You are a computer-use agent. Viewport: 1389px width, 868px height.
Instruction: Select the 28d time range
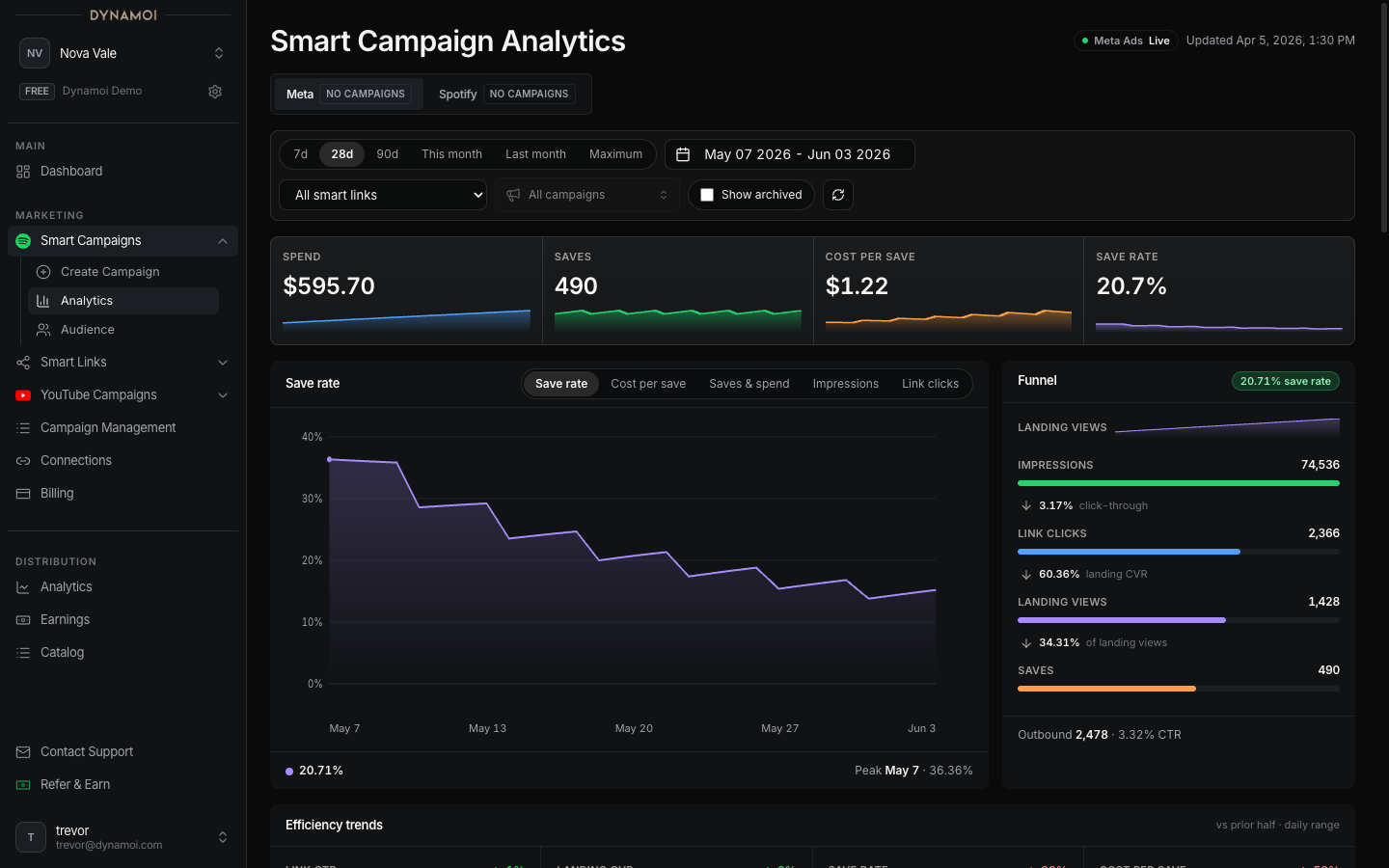[342, 154]
